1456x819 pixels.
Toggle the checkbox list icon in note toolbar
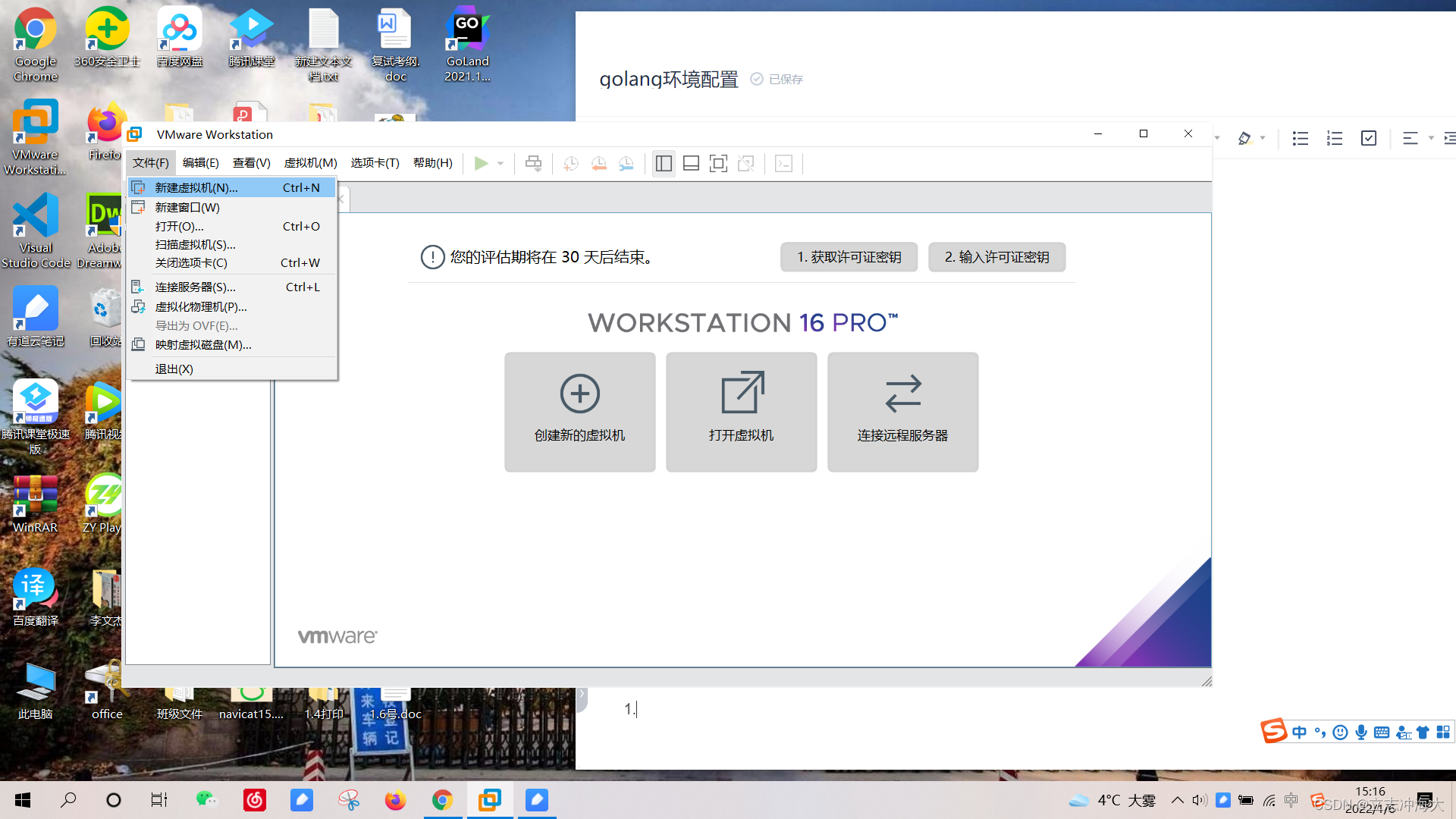pos(1369,138)
